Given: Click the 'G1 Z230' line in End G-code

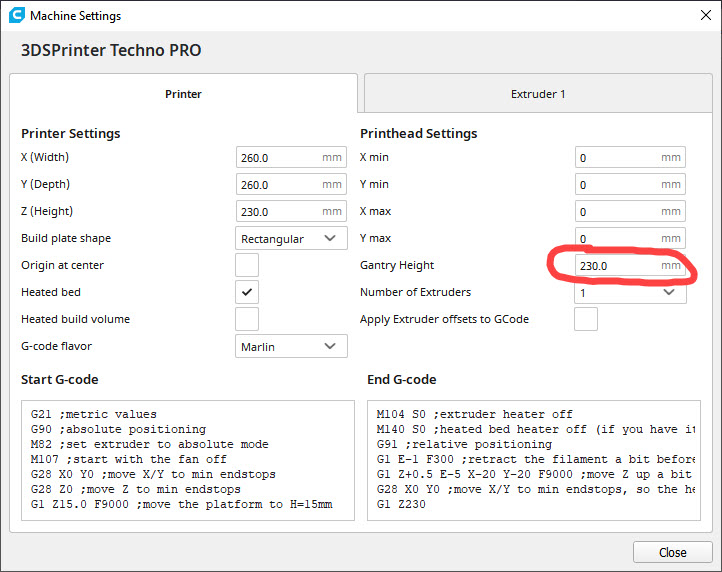Looking at the screenshot, I should click(x=401, y=504).
